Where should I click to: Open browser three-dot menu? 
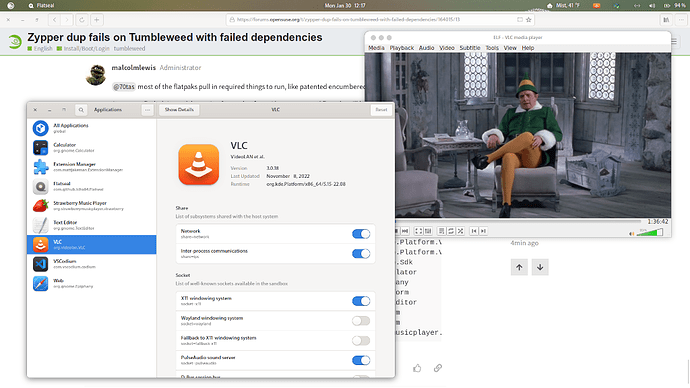tap(681, 20)
